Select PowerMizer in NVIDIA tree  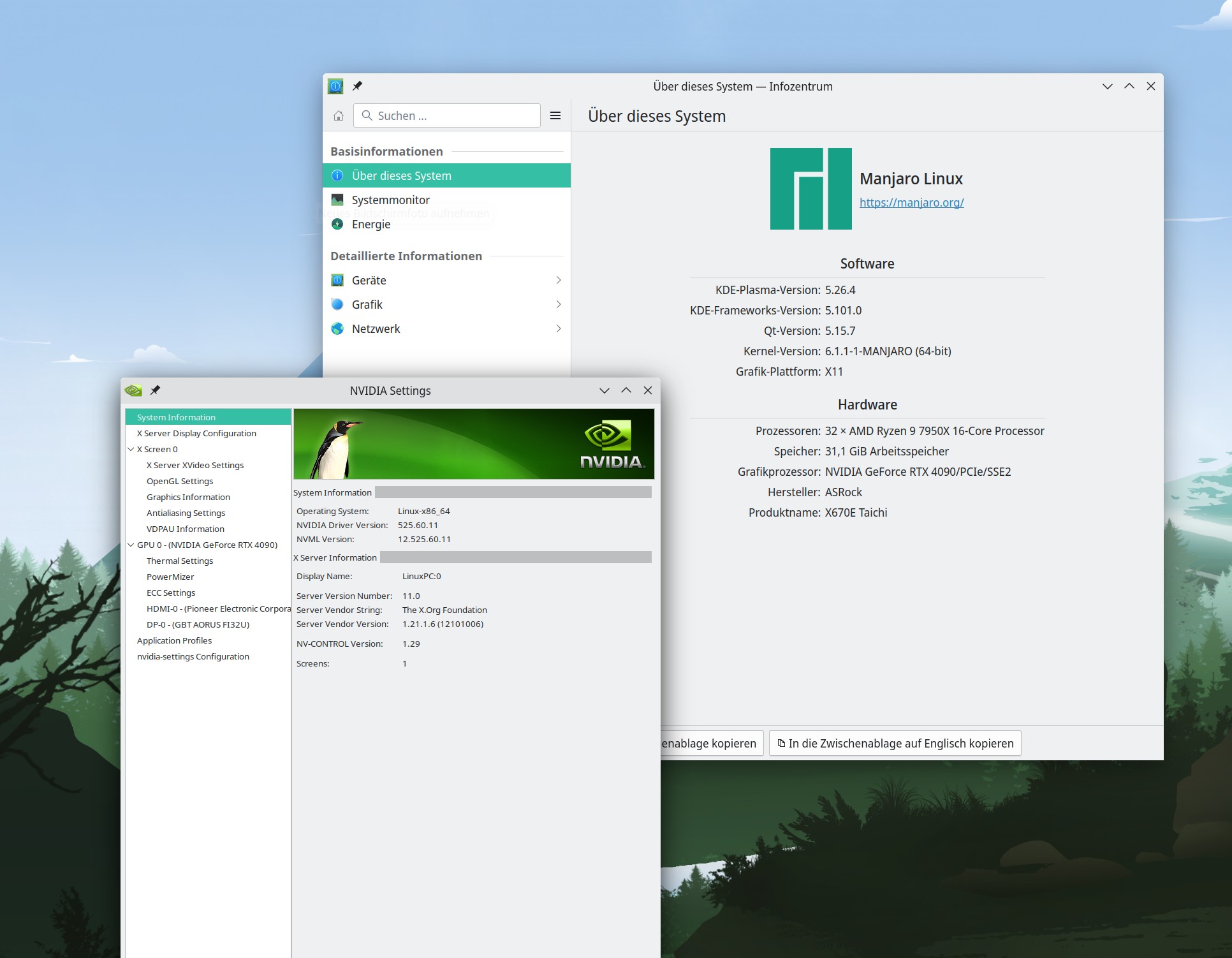(x=170, y=577)
